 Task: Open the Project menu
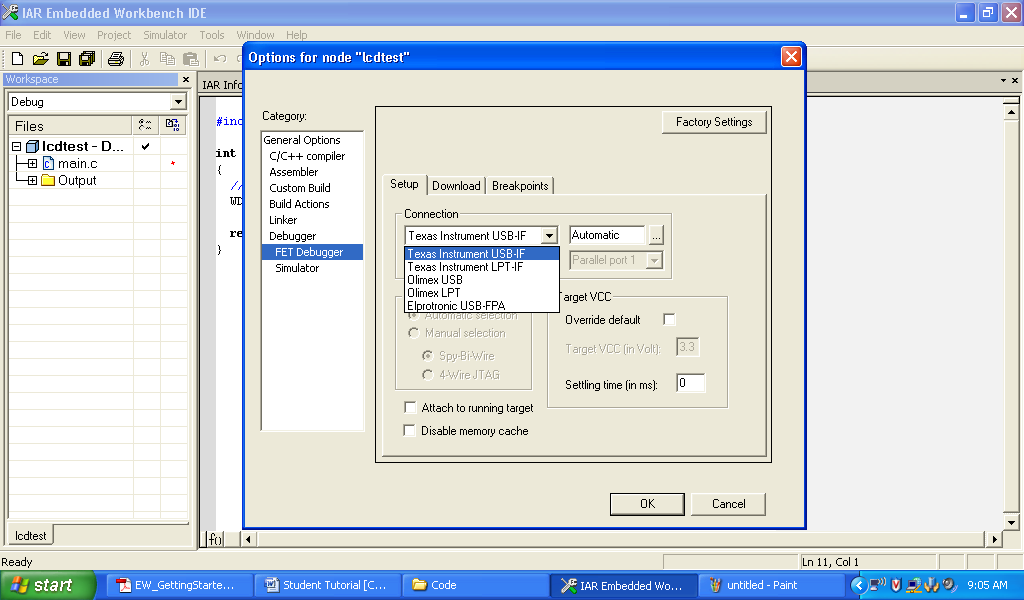tap(114, 35)
